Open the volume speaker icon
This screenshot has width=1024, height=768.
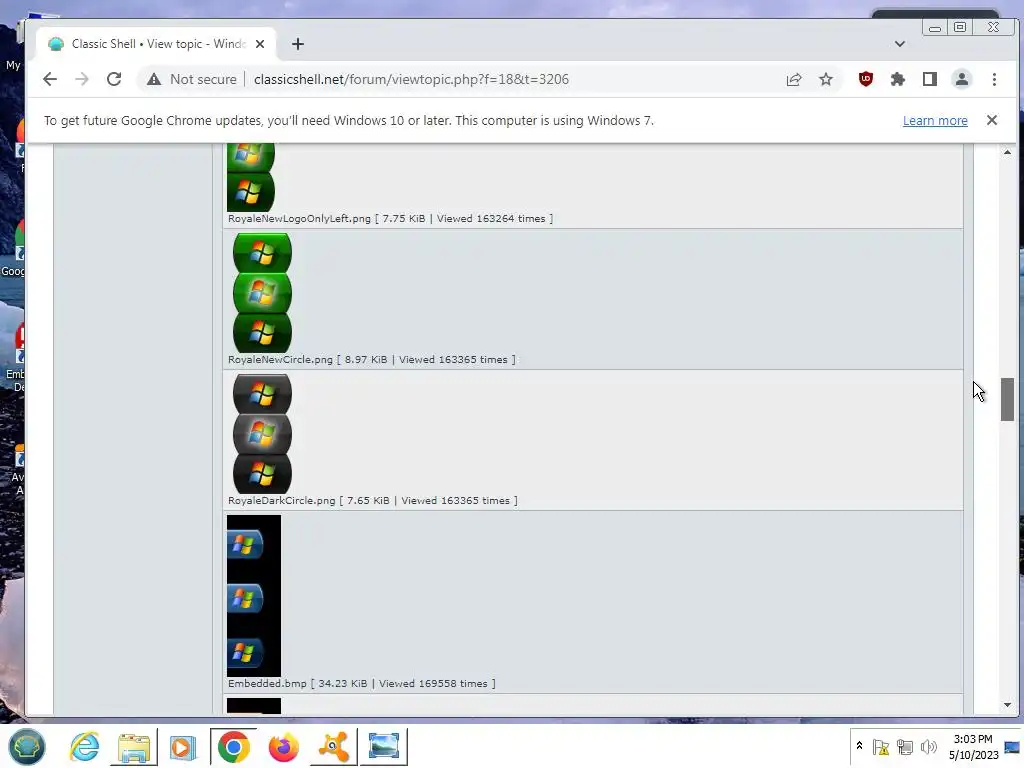click(x=928, y=746)
